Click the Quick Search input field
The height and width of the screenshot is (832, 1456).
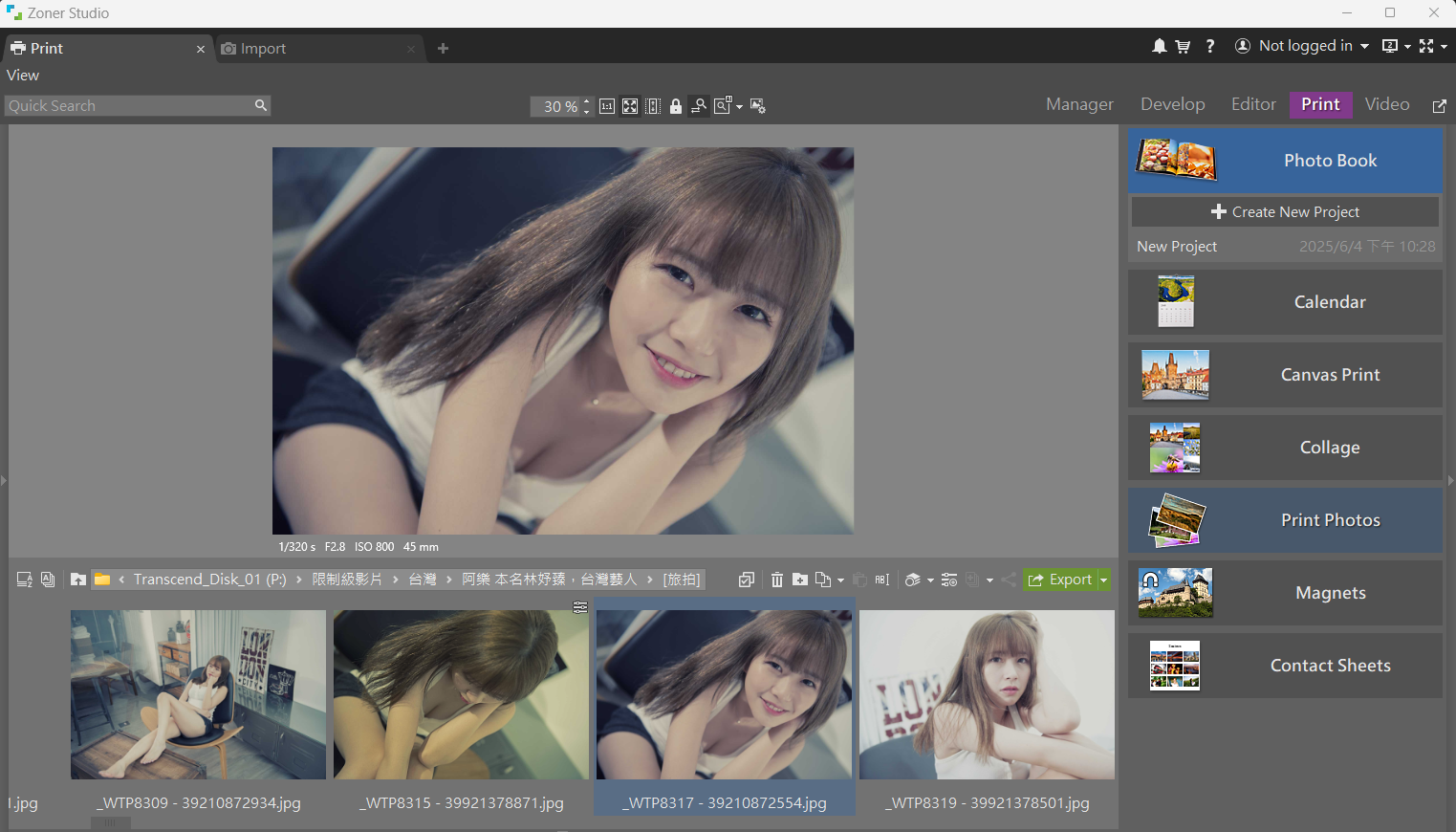[129, 106]
